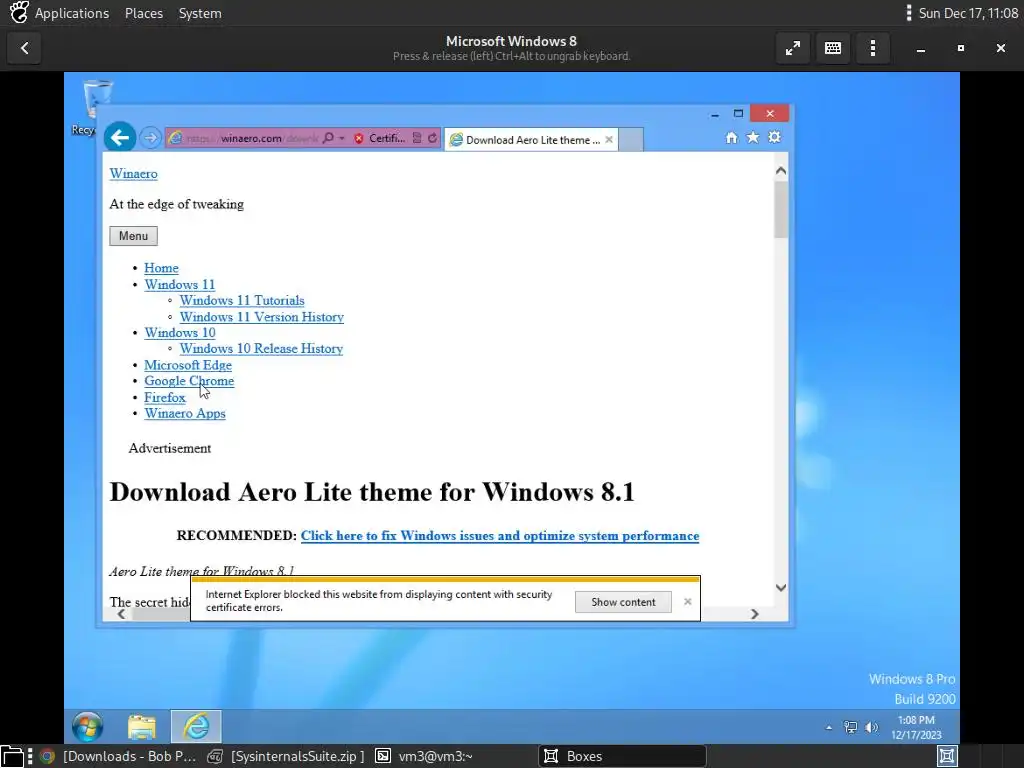Screen dimensions: 1024x768
Task: Click the IE forward arrow button
Action: (x=150, y=138)
